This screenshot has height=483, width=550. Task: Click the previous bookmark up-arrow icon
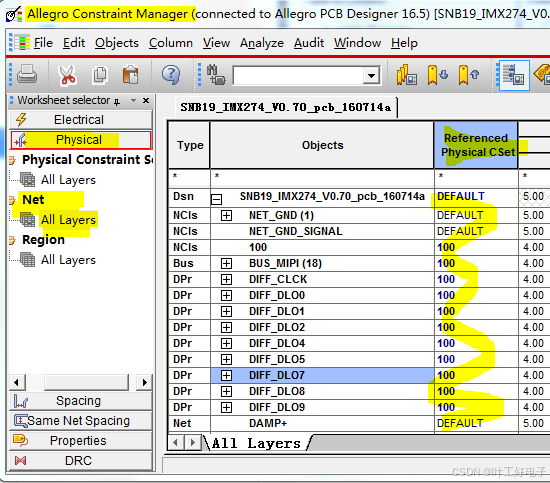pos(468,75)
